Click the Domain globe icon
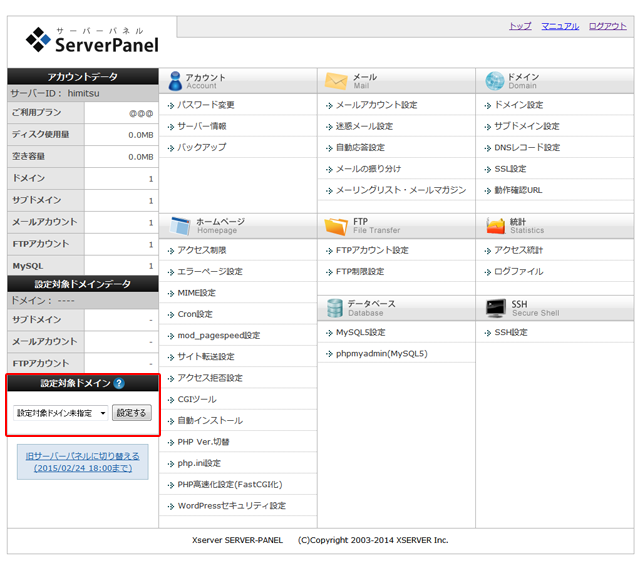The height and width of the screenshot is (573, 640). (494, 81)
